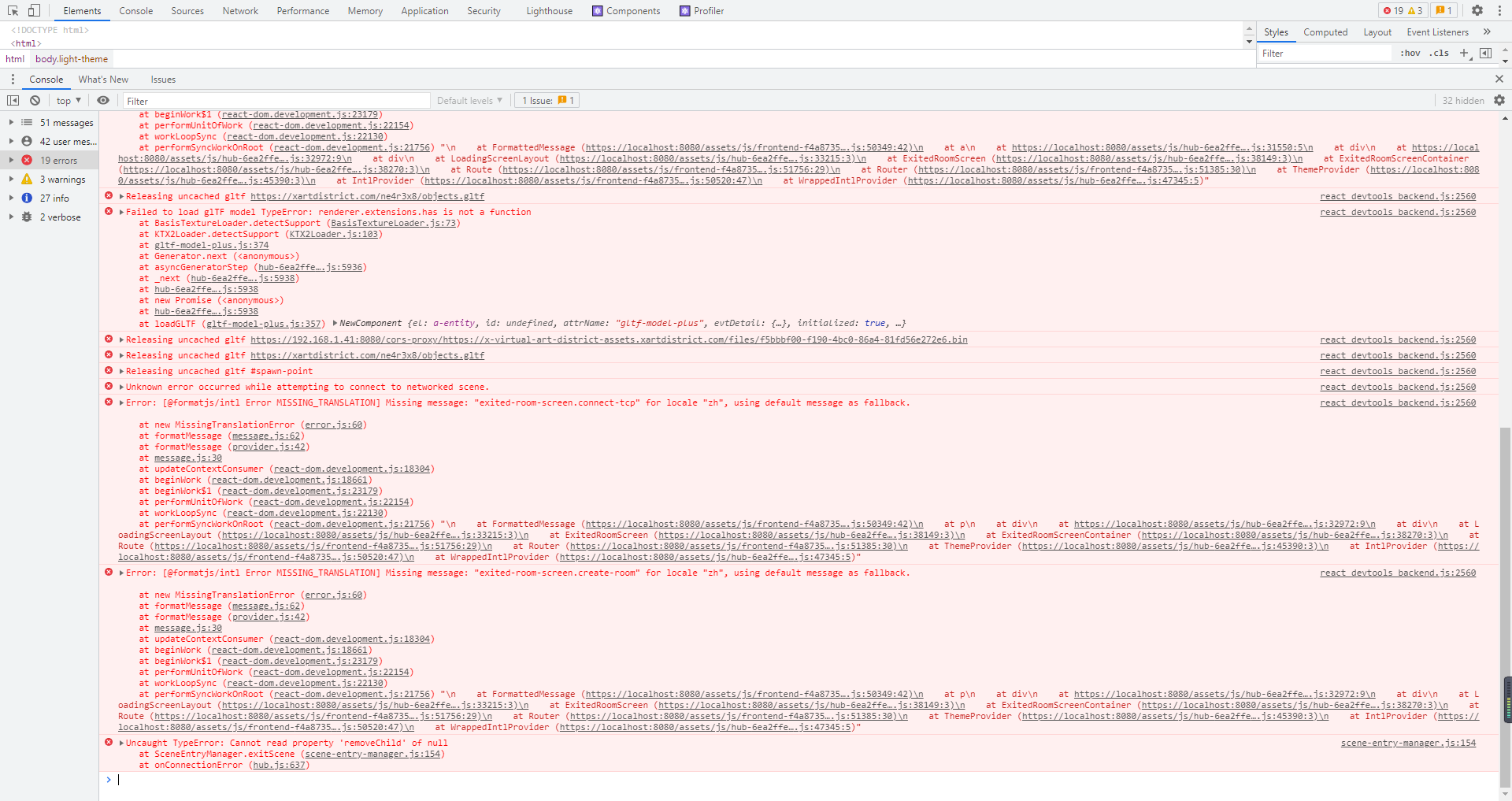Viewport: 1512px width, 801px height.
Task: Clear the console with the ban icon
Action: point(35,100)
